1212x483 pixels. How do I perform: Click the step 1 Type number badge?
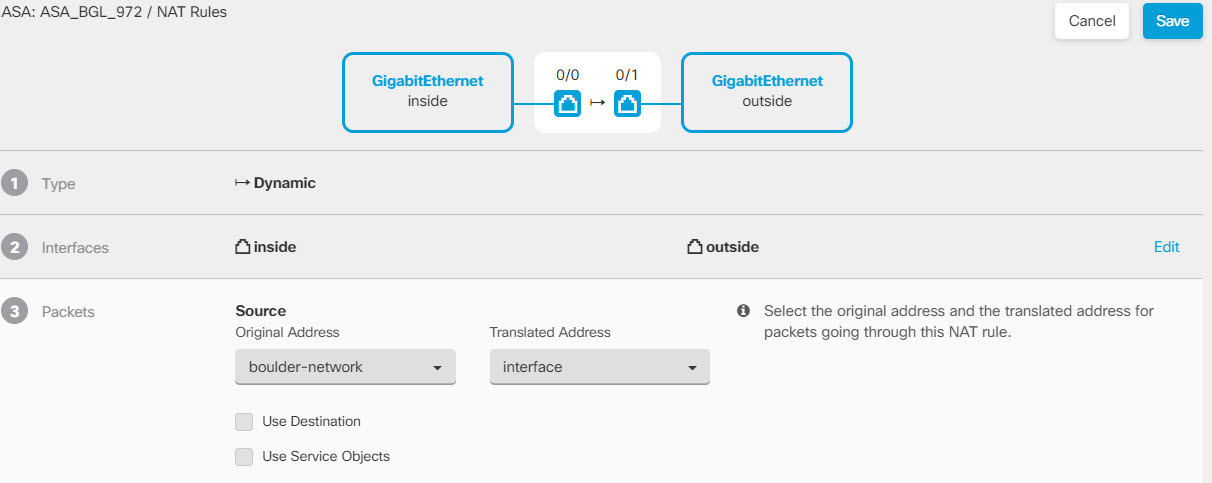click(14, 183)
